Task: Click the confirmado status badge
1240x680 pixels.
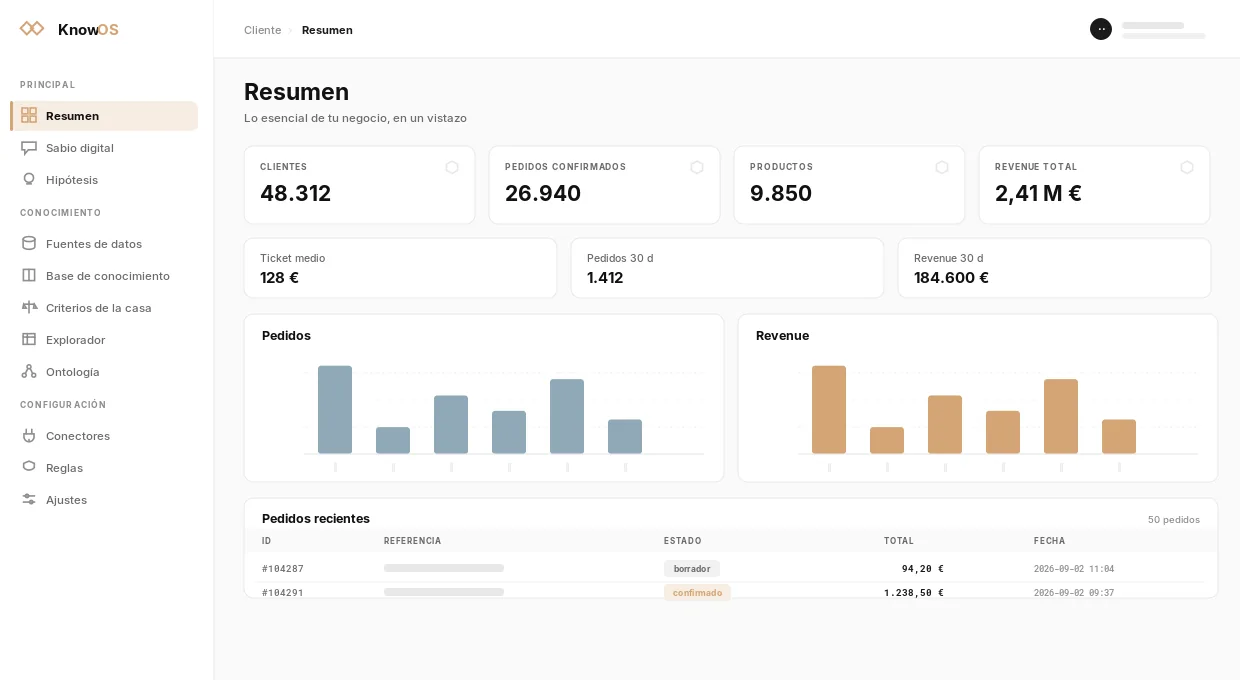Action: pos(697,593)
